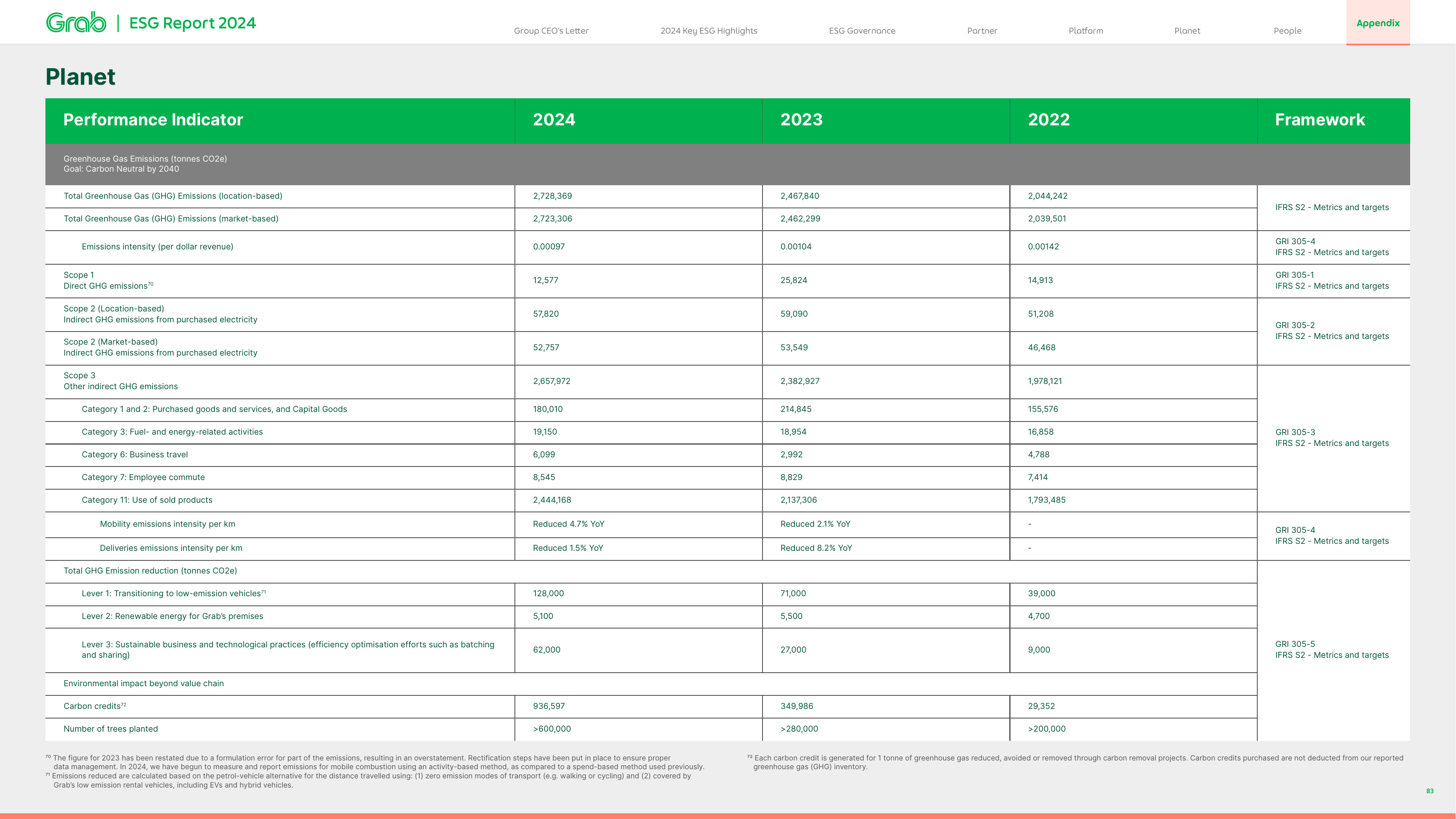Click Carbon credits value 936,597
The height and width of the screenshot is (819, 1456).
point(549,706)
